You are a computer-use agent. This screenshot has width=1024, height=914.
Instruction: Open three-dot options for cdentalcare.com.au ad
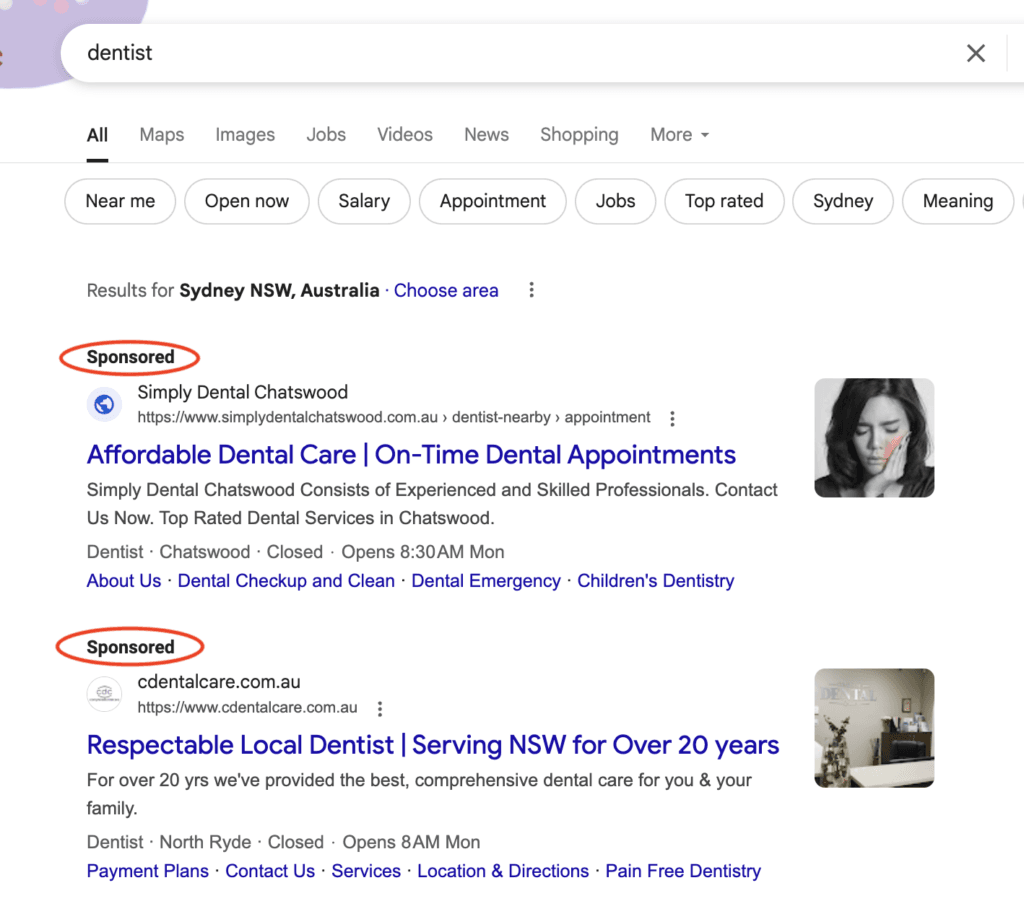[x=379, y=709]
